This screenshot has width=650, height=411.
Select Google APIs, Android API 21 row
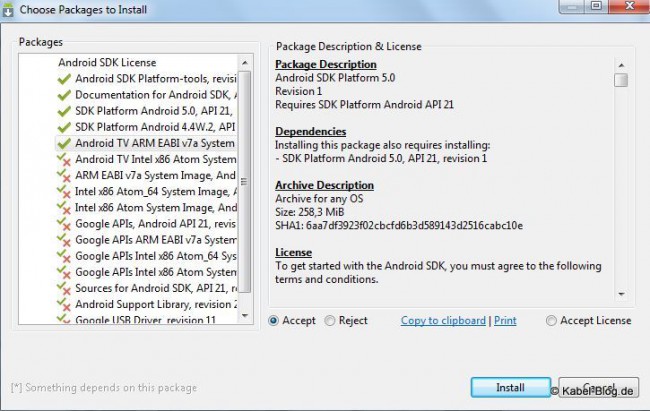click(x=146, y=224)
